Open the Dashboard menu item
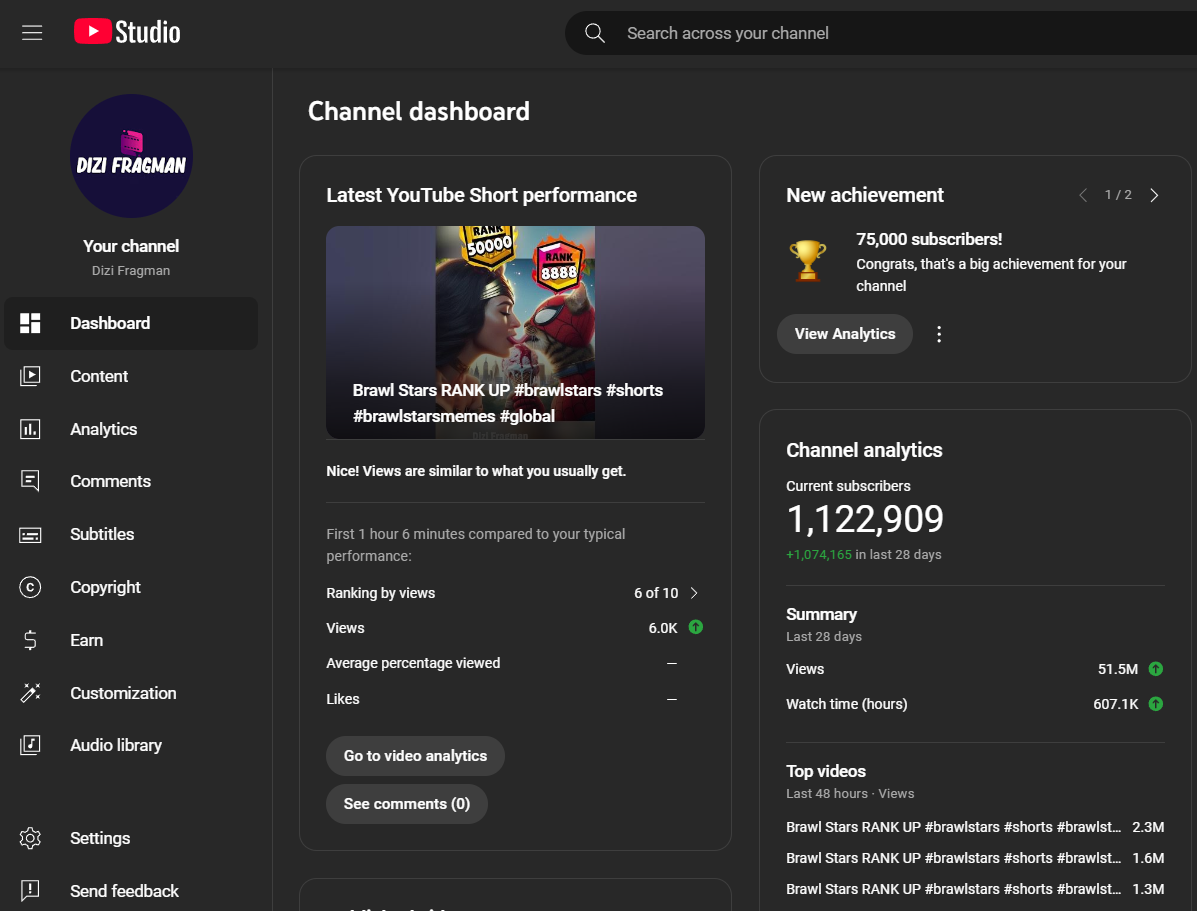The width and height of the screenshot is (1197, 911). [x=131, y=323]
